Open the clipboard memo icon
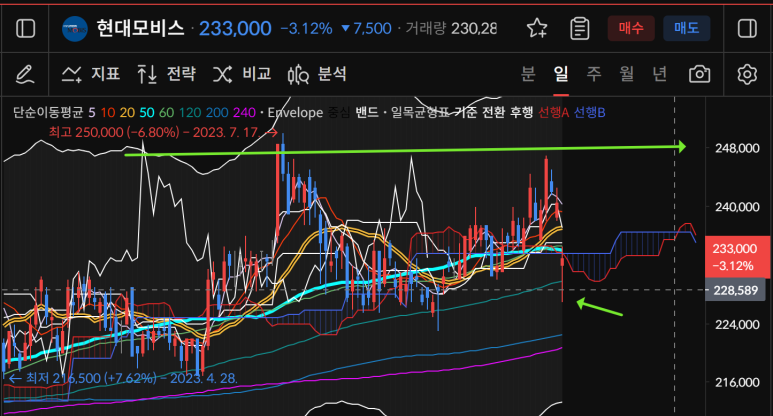Viewport: 773px width, 416px height. tap(580, 29)
